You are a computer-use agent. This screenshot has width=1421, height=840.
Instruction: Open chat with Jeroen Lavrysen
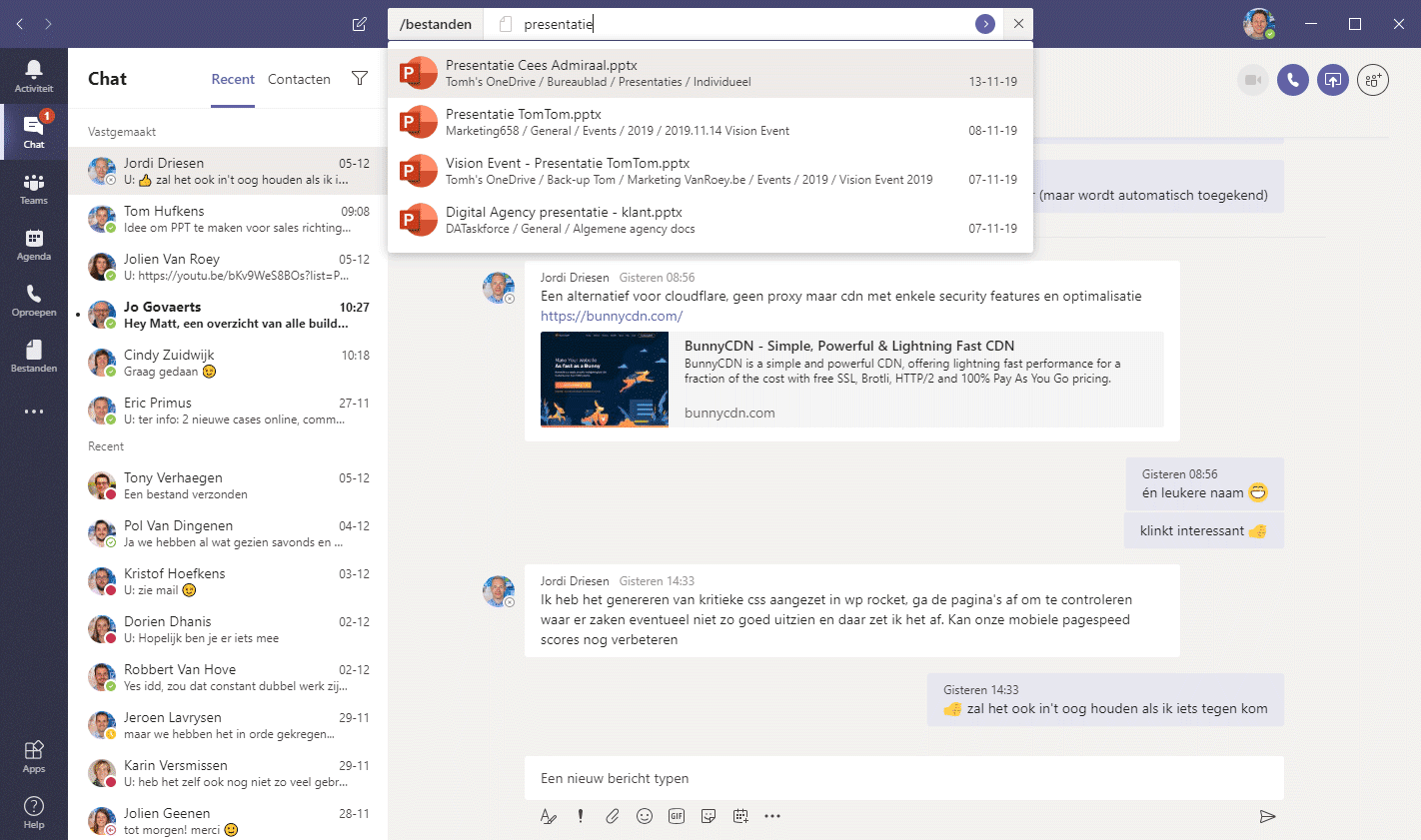(228, 725)
